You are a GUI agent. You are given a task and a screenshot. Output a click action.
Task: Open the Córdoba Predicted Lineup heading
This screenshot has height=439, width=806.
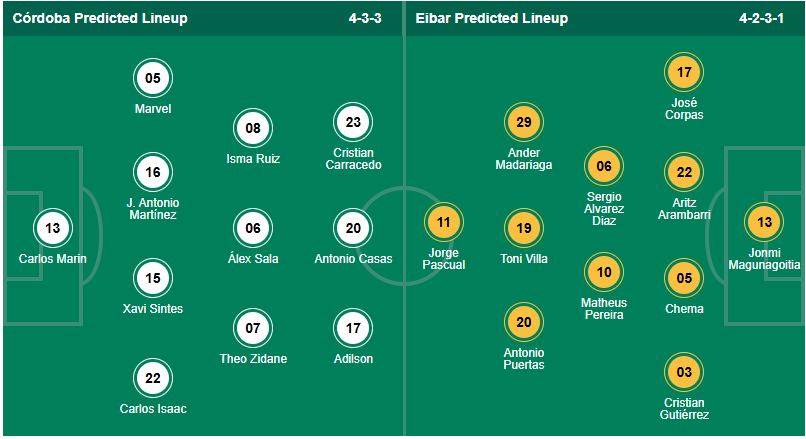tap(100, 18)
